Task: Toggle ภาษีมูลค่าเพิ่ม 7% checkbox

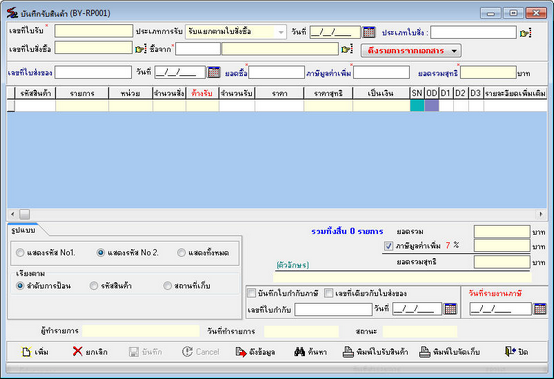Action: [x=388, y=245]
